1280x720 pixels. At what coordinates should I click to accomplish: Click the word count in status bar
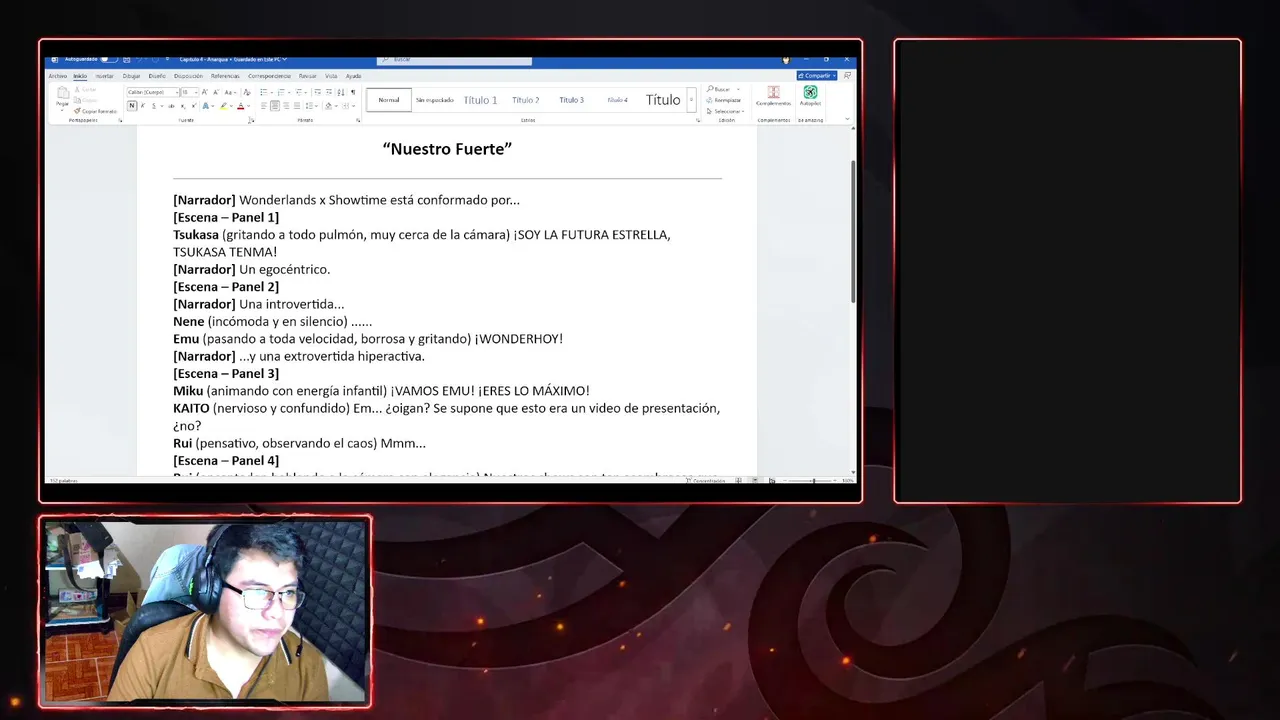pyautogui.click(x=62, y=480)
